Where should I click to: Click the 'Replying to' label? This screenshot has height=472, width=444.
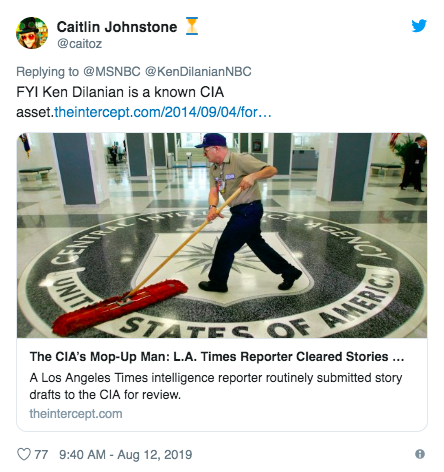click(48, 72)
